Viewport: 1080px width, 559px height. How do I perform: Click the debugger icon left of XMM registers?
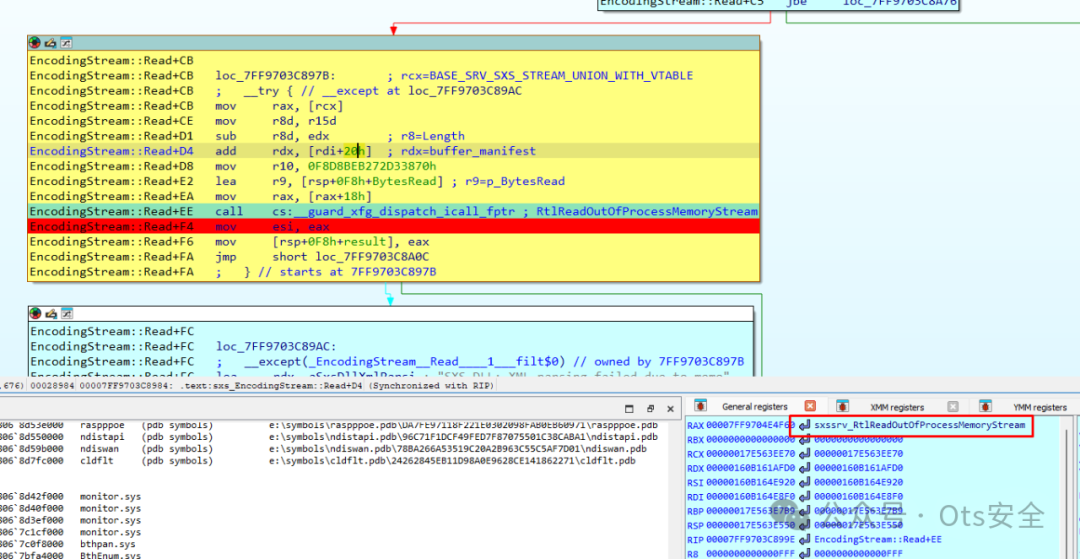tap(842, 406)
